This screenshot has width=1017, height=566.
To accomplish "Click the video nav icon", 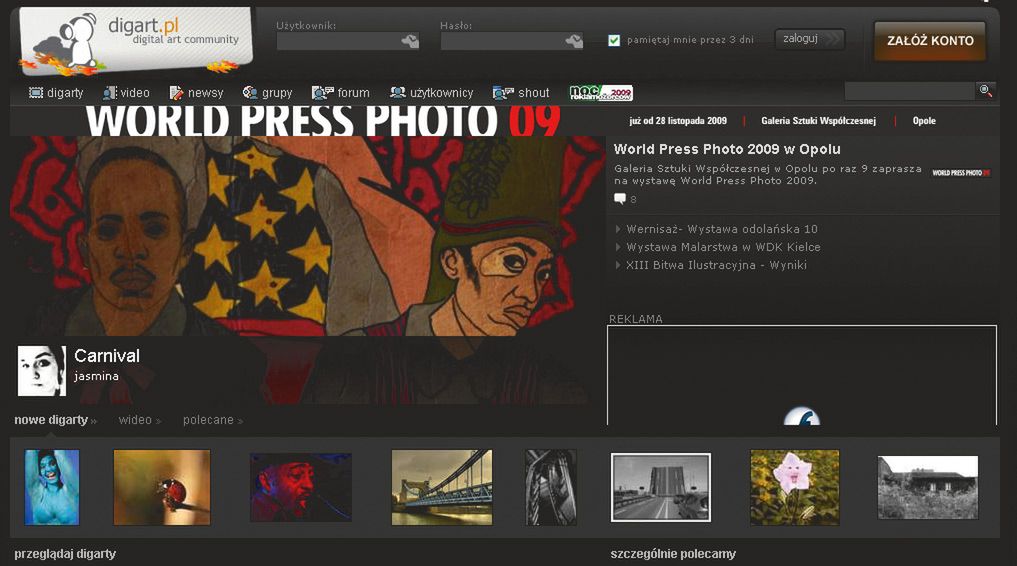I will (110, 93).
